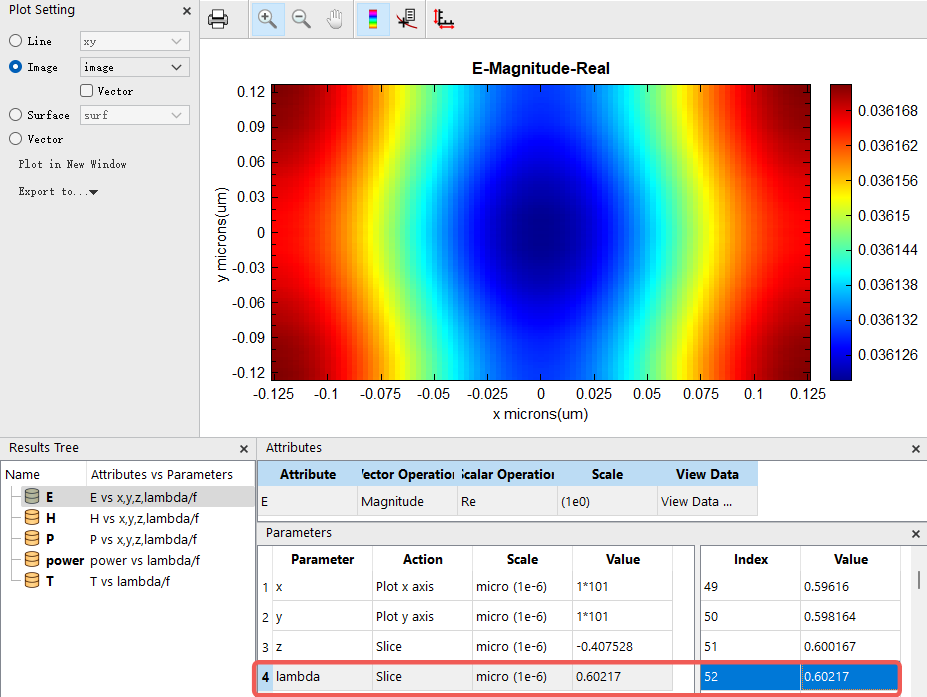Click the Parameter column header
Image resolution: width=927 pixels, height=697 pixels.
click(x=322, y=559)
